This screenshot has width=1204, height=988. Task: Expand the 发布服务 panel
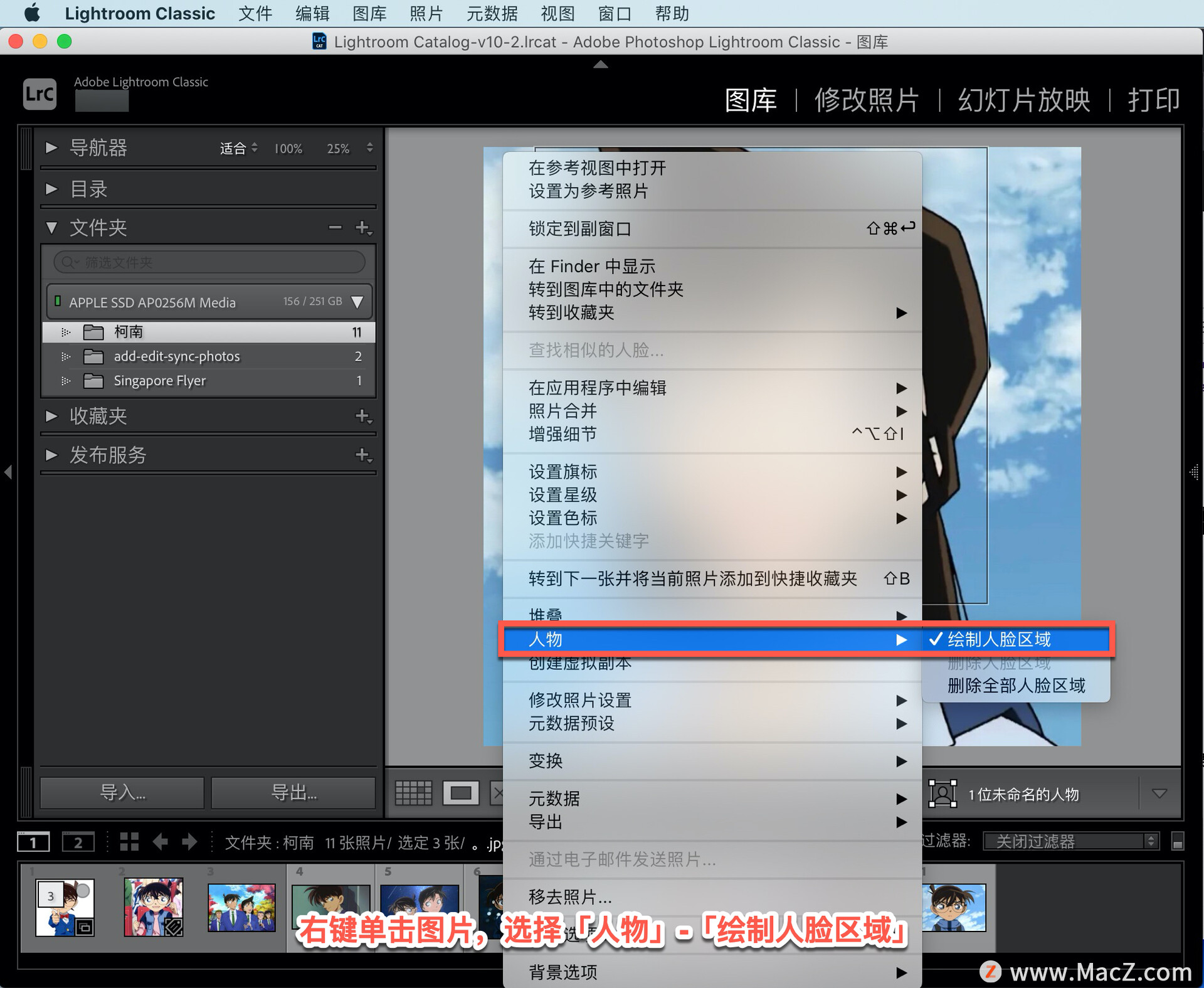[x=51, y=455]
